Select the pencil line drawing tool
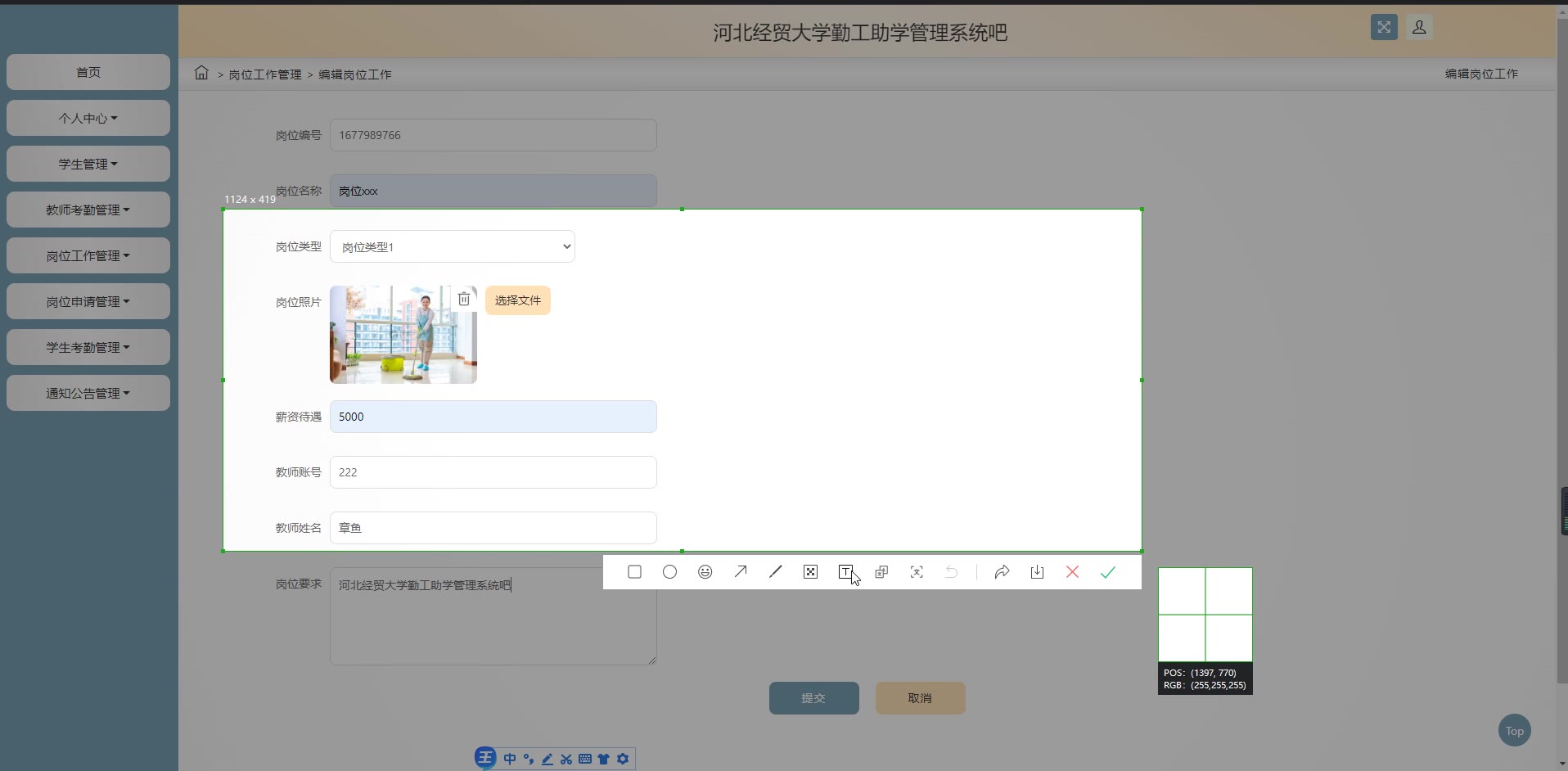This screenshot has height=771, width=1568. coord(775,572)
